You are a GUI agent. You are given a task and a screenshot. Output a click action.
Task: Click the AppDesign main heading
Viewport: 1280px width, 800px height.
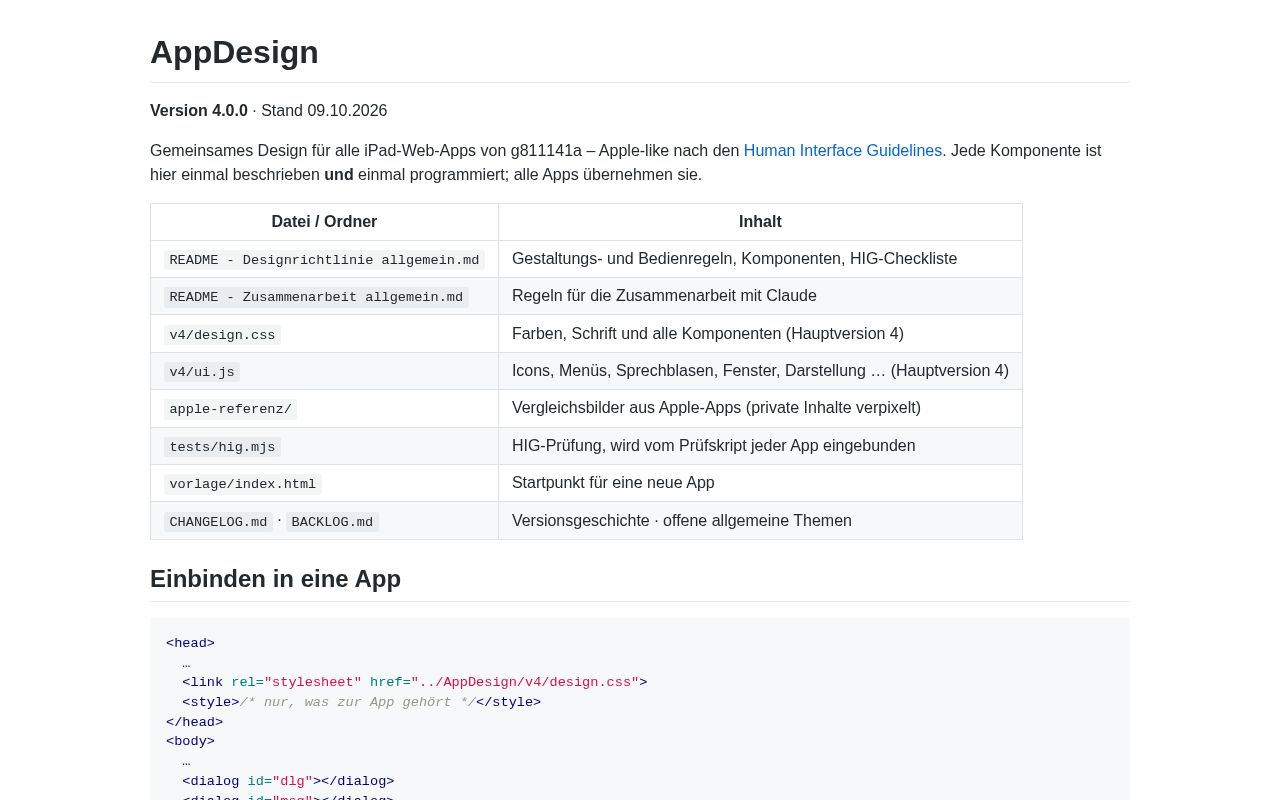tap(234, 52)
